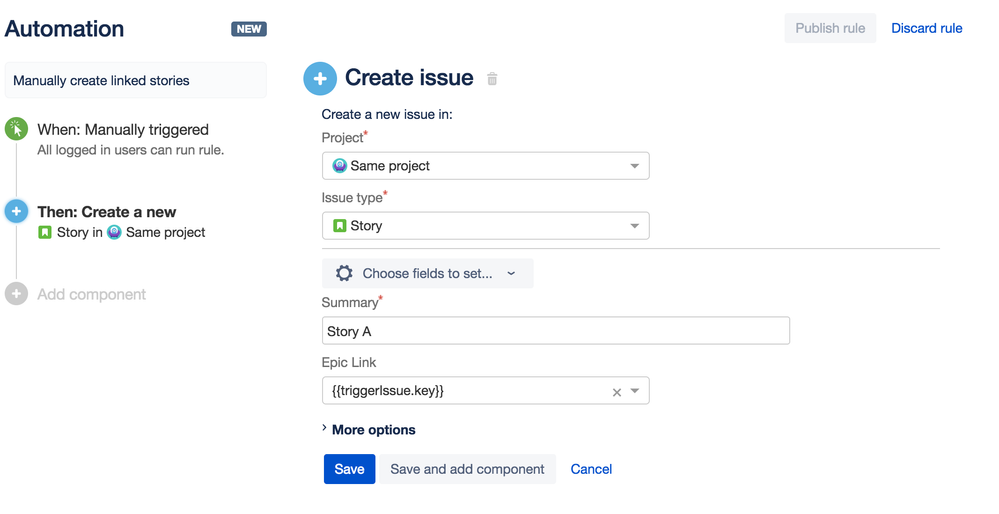
Task: Click Save and add component button
Action: click(468, 469)
